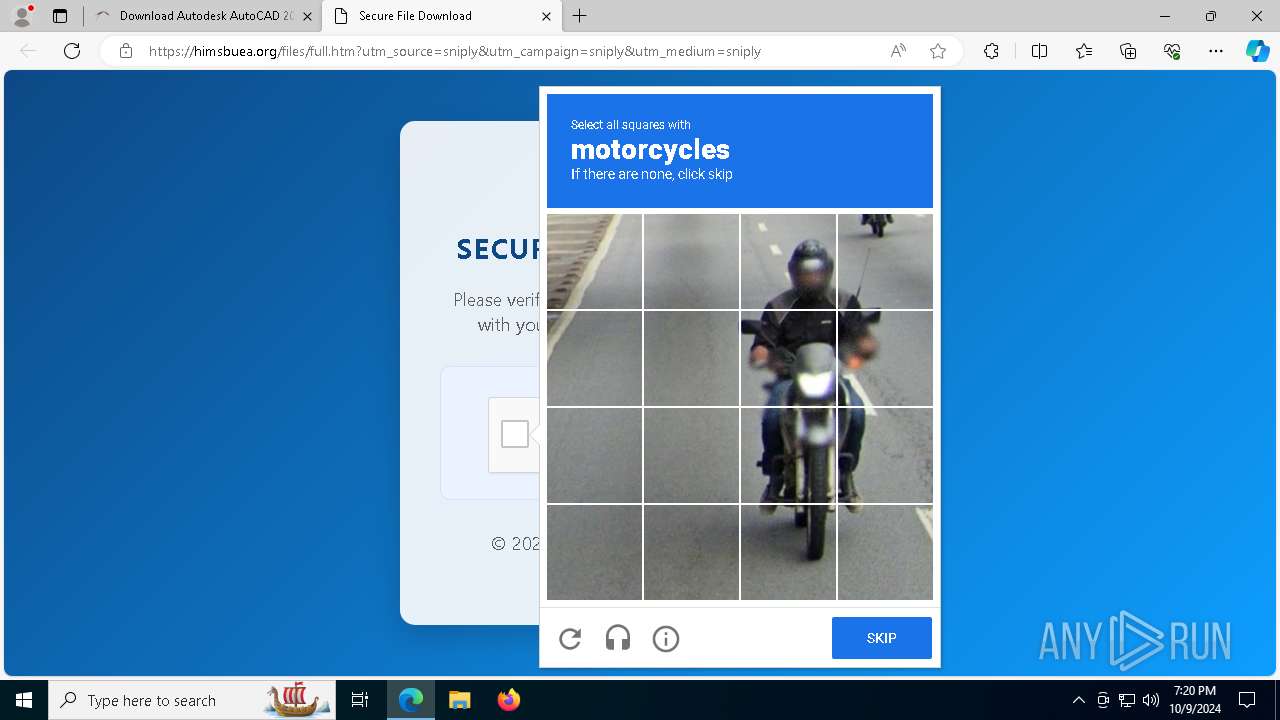Open the Windows Start menu

(24, 700)
